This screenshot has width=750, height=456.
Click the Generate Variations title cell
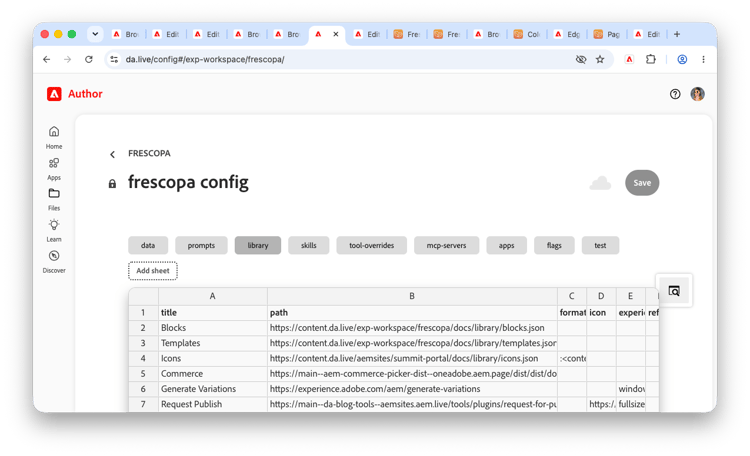[212, 389]
